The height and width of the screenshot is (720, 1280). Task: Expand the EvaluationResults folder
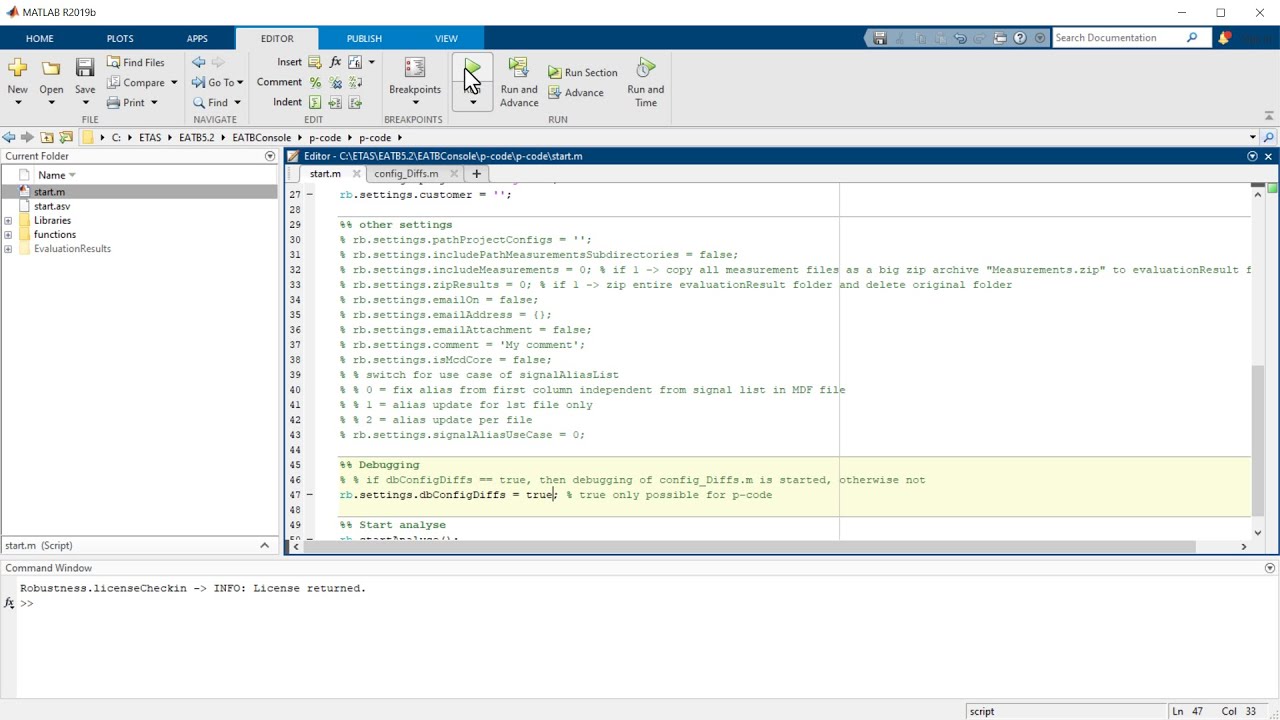[x=8, y=248]
